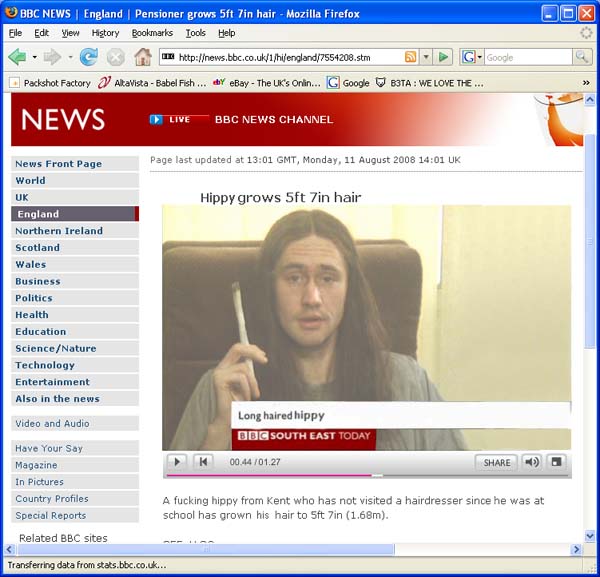Show more bookmarks chevron
The image size is (600, 577).
(x=586, y=83)
